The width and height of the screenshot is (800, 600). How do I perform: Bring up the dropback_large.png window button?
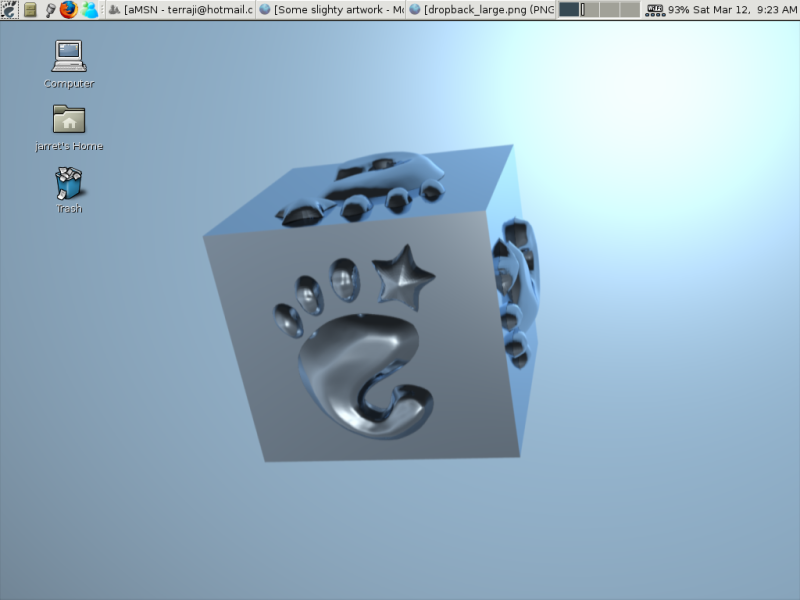(481, 10)
